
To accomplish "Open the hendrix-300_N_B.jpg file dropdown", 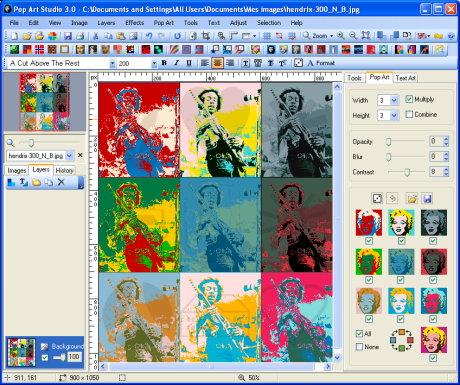I will [x=69, y=155].
